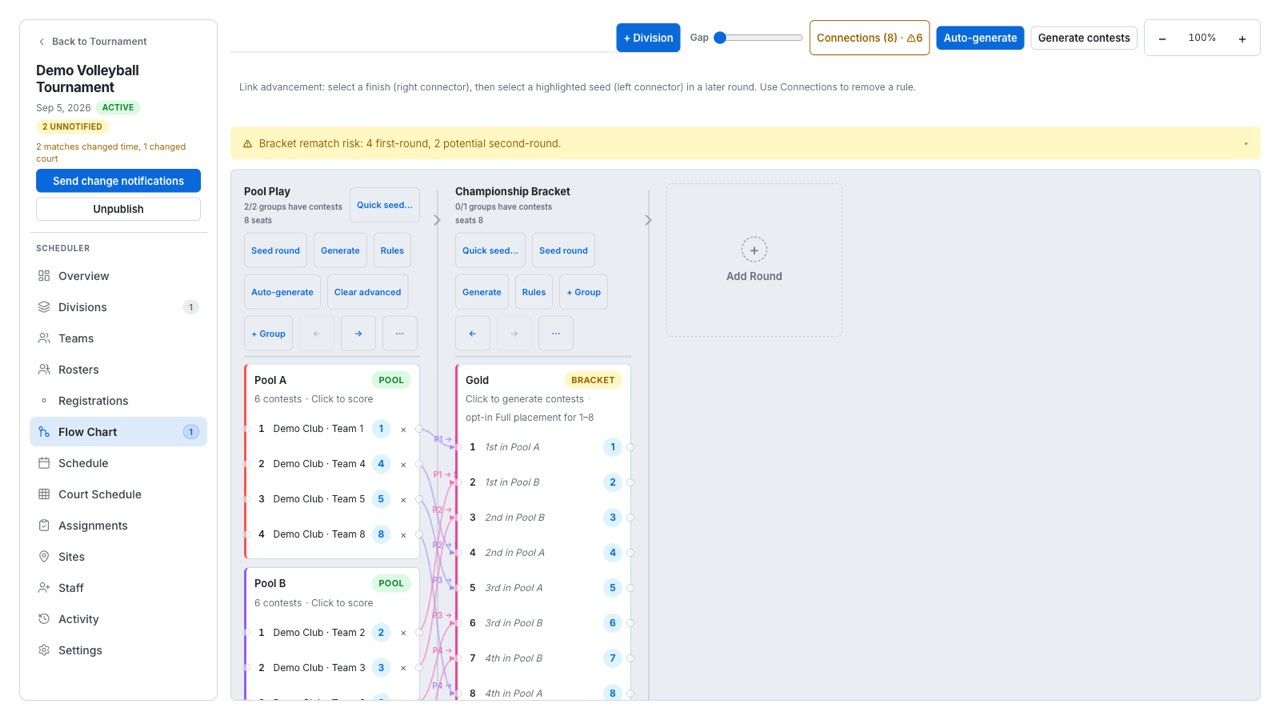Remove Demo Club Team 1 from Pool A

tap(403, 430)
